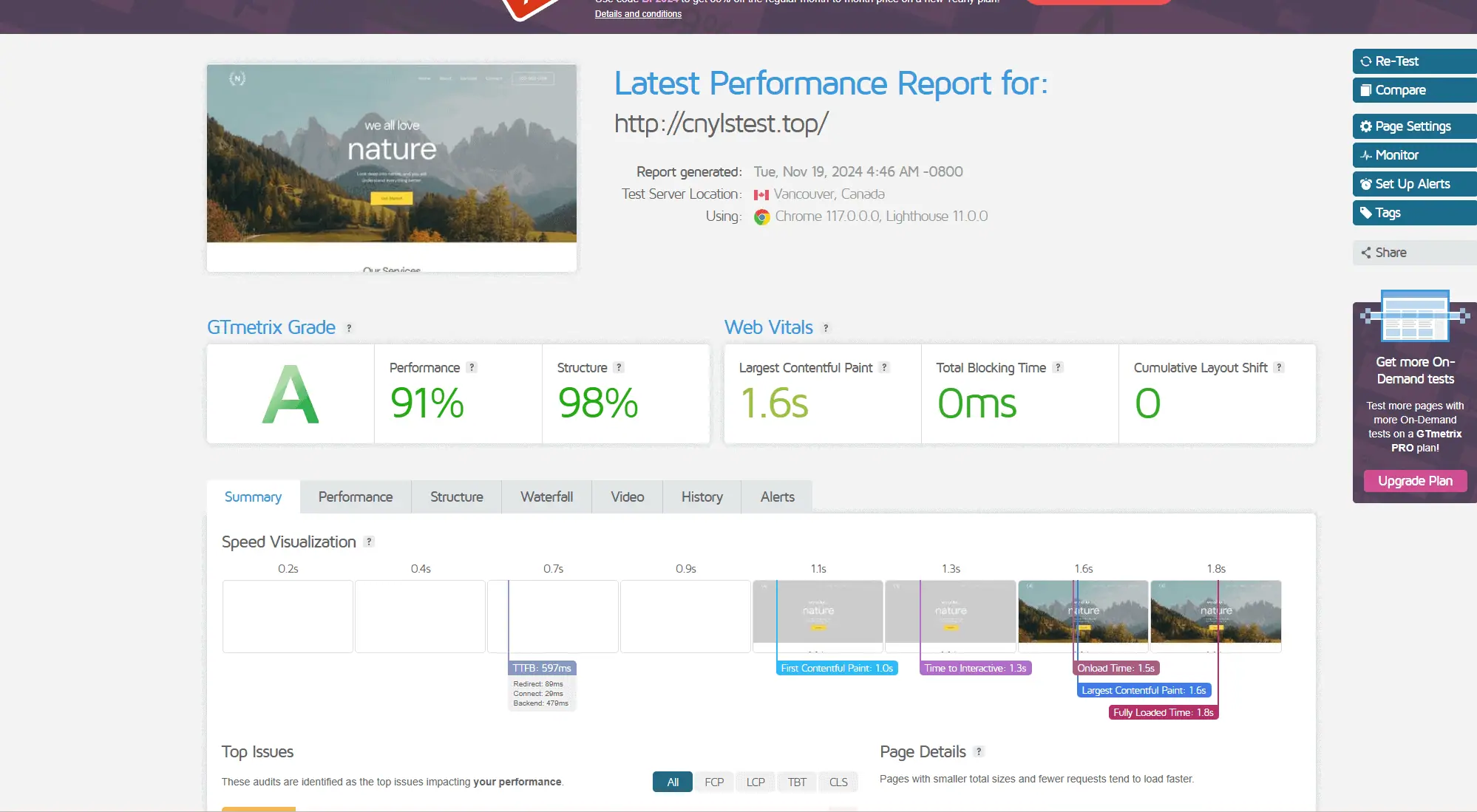Click the 98% structure score
Viewport: 1477px width, 812px height.
click(598, 403)
